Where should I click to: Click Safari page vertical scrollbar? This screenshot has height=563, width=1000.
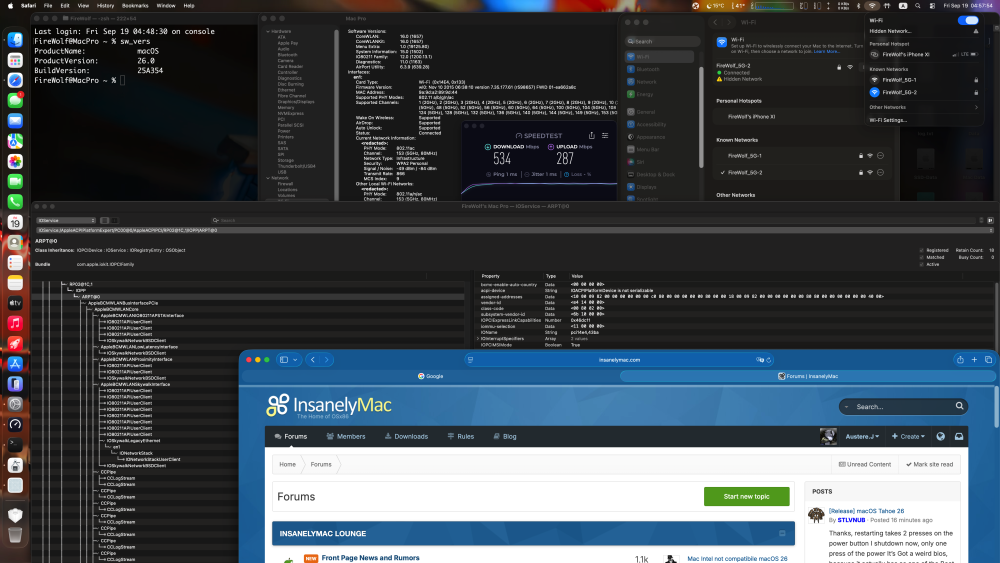coord(996,408)
